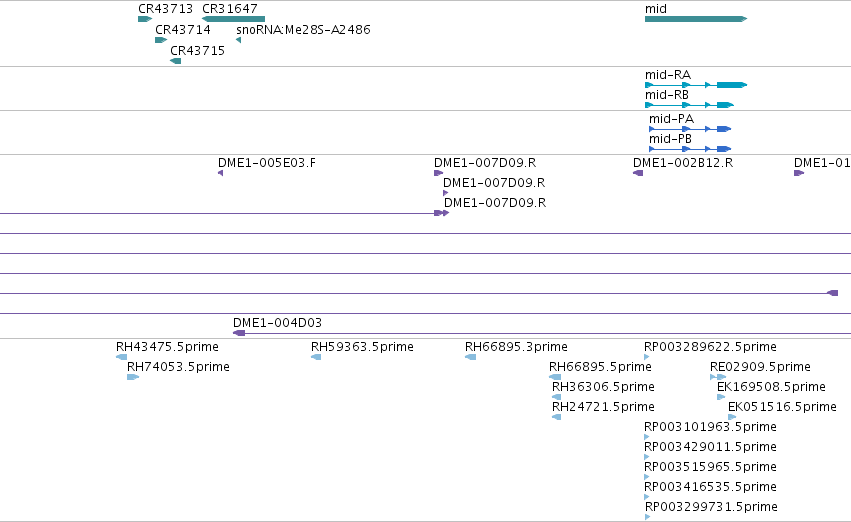Click the RE02909.5prime EST label
This screenshot has width=851, height=522.
(760, 367)
